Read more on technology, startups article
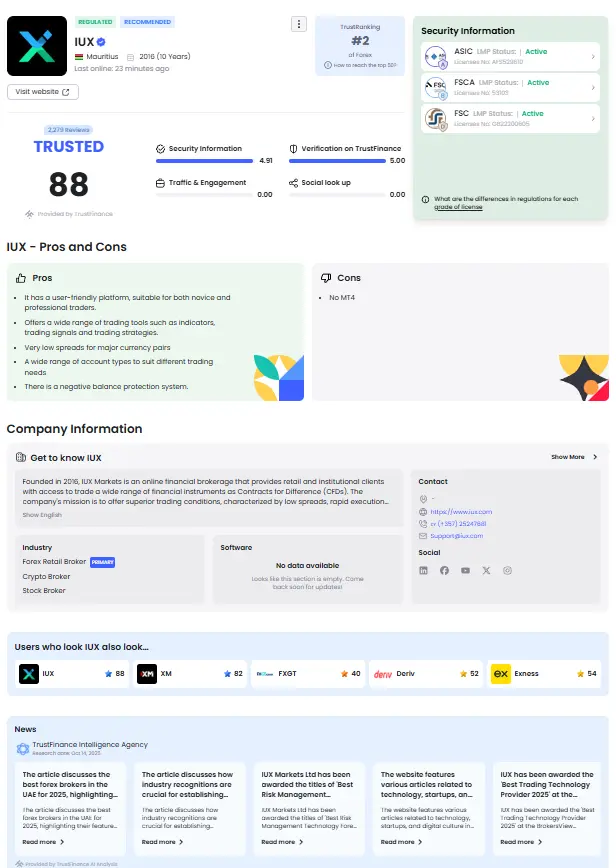 point(401,842)
